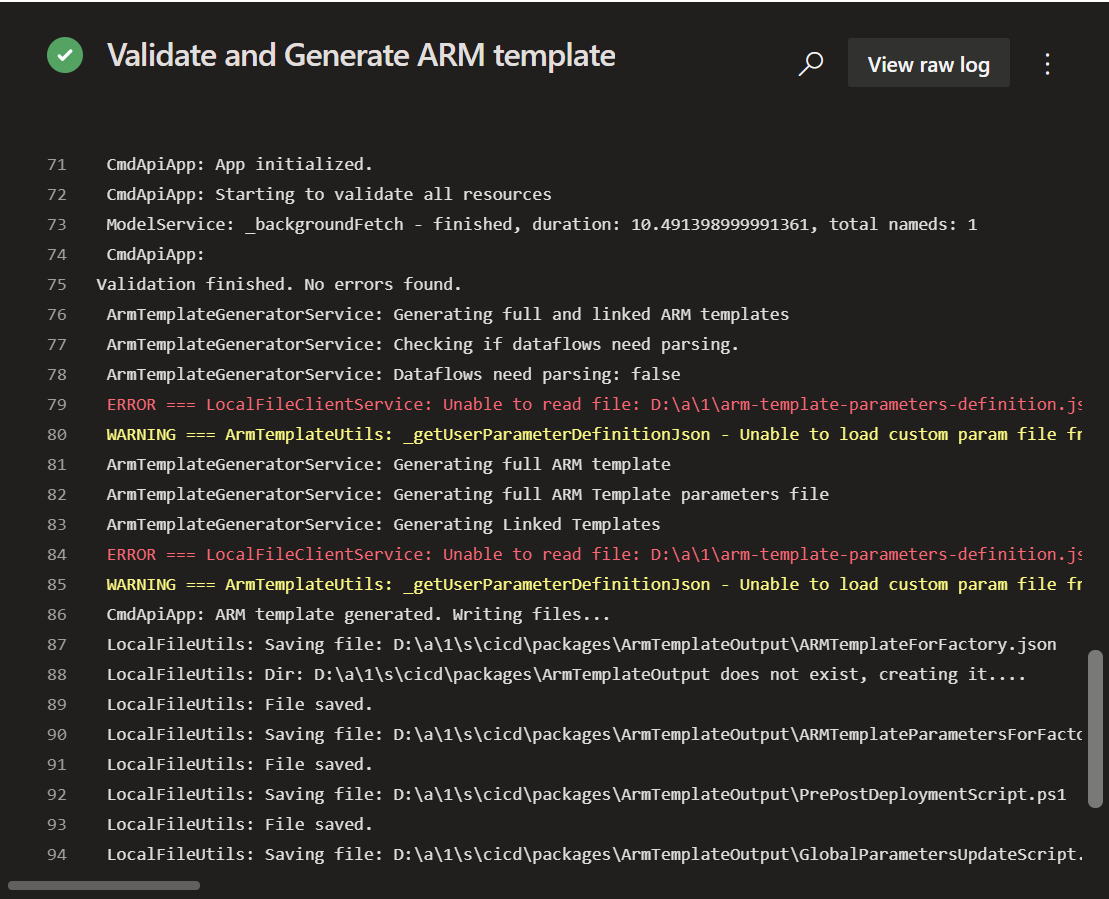This screenshot has height=899, width=1109.
Task: Open the more actions three-dot menu
Action: click(x=1047, y=64)
